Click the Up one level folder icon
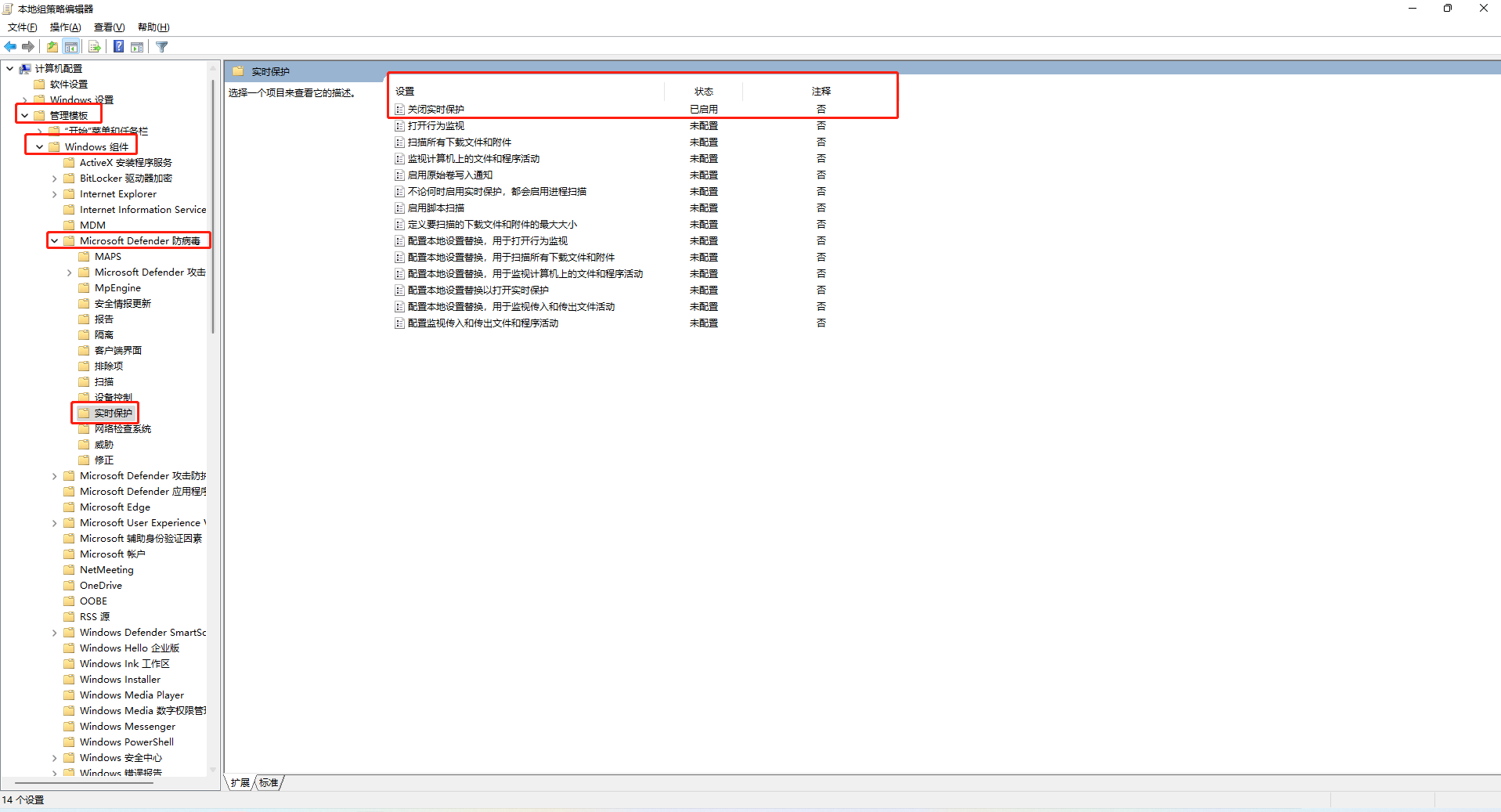This screenshot has height=812, width=1501. (52, 47)
